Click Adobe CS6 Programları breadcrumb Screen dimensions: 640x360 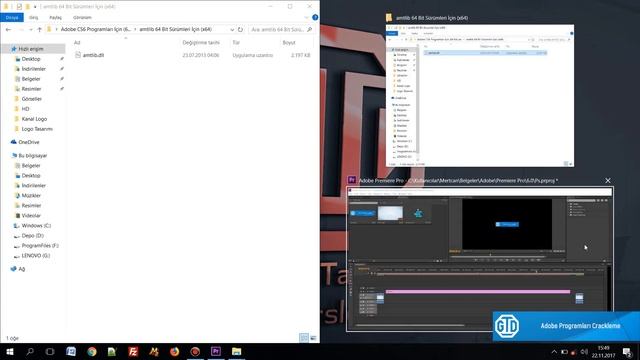pyautogui.click(x=96, y=29)
